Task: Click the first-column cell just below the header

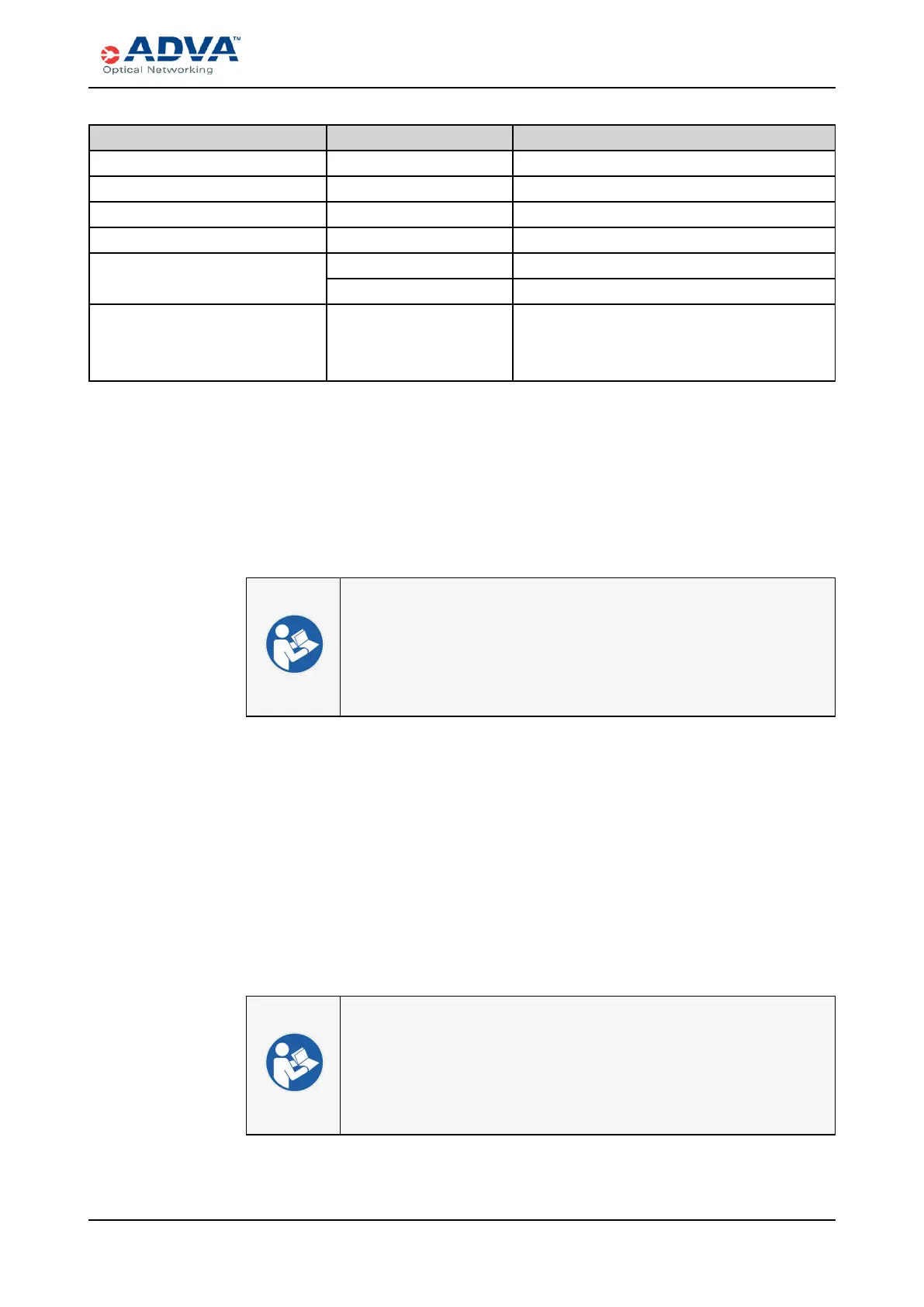Action: (x=207, y=163)
